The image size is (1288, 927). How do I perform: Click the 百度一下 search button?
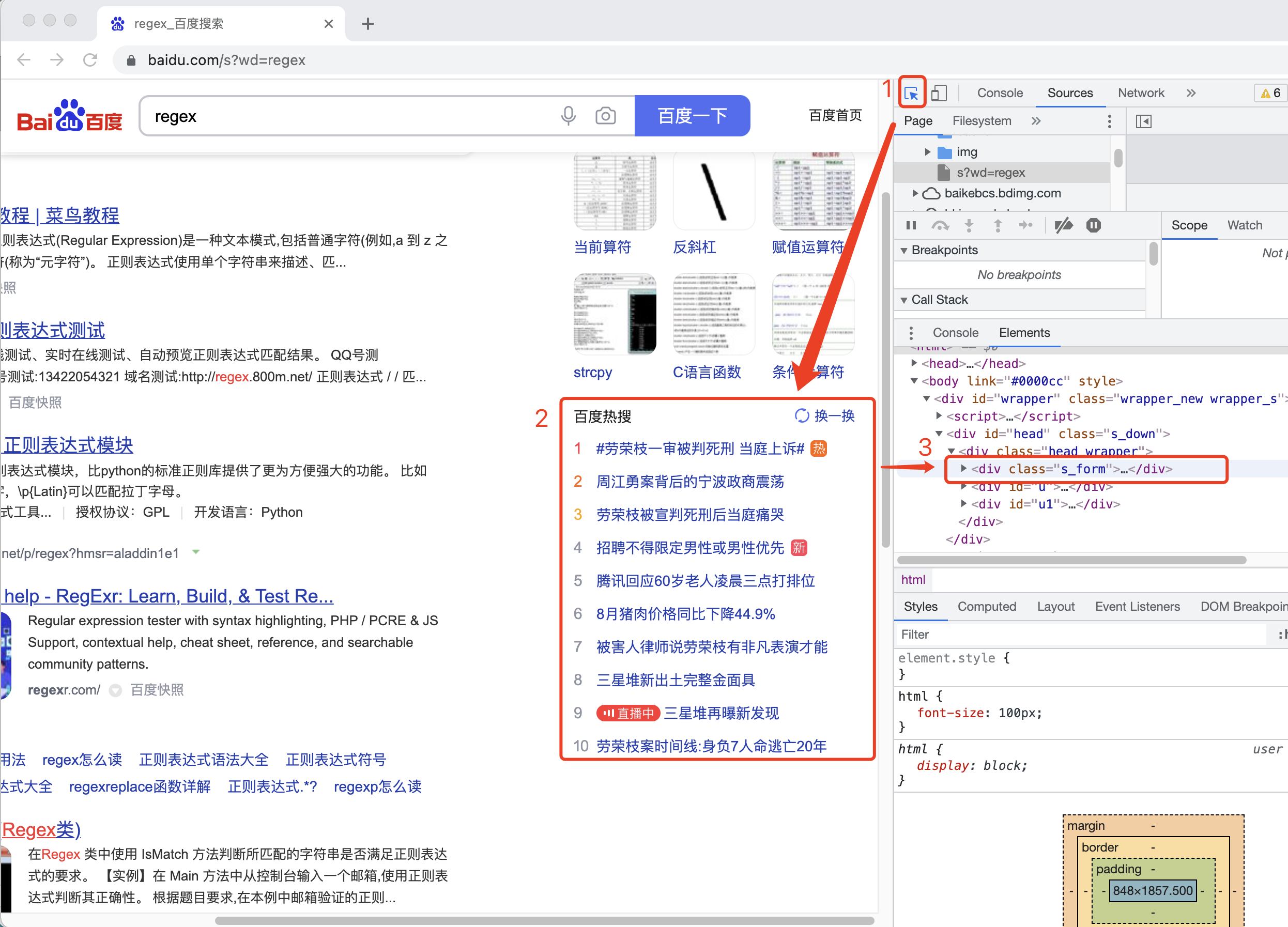point(692,116)
